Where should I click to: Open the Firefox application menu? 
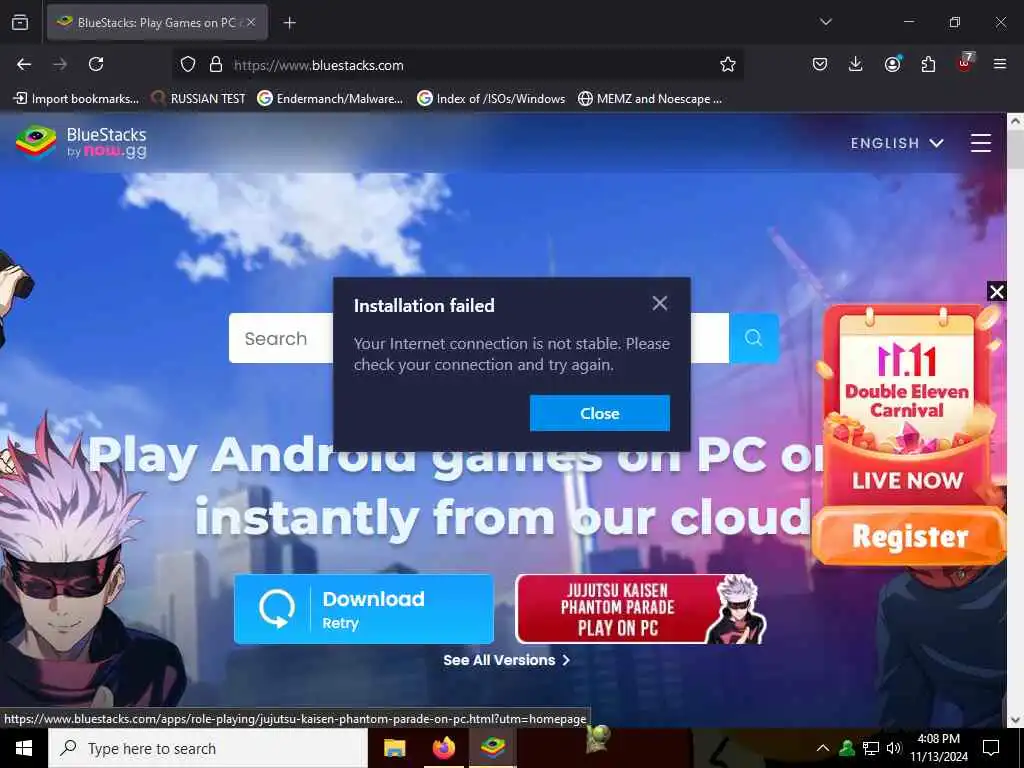tap(1000, 64)
